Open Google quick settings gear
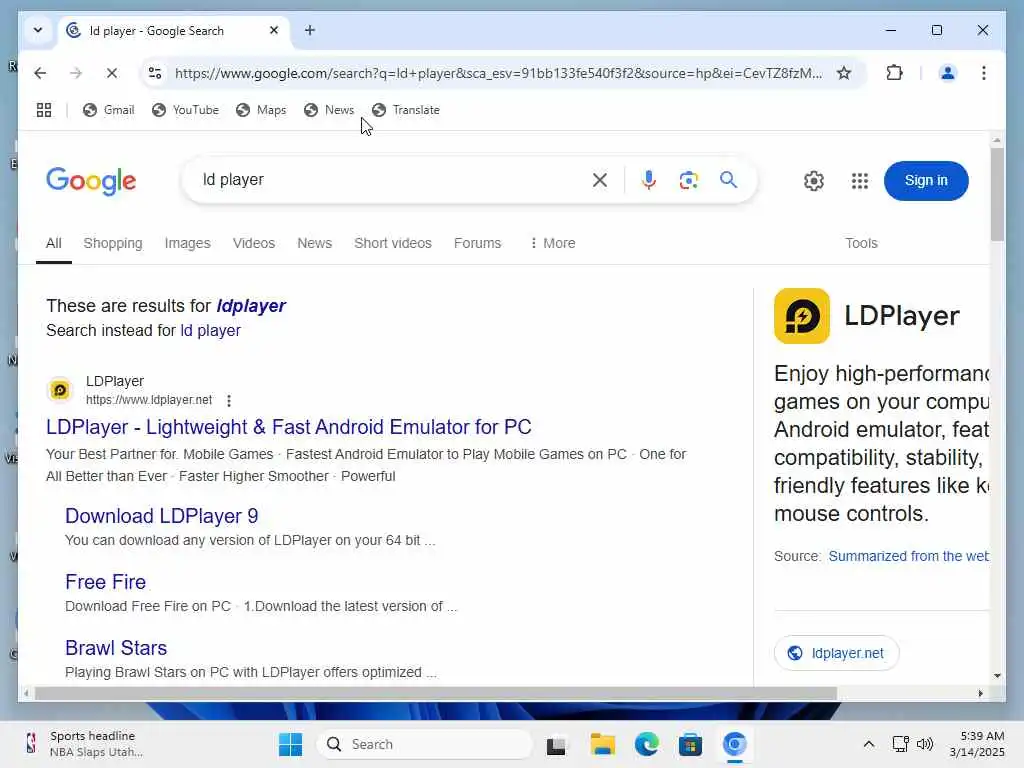Image resolution: width=1024 pixels, height=768 pixels. pos(814,181)
